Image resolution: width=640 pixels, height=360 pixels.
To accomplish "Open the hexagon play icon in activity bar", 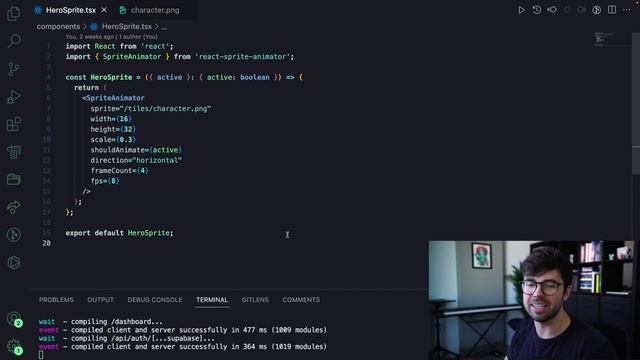I will click(x=13, y=262).
